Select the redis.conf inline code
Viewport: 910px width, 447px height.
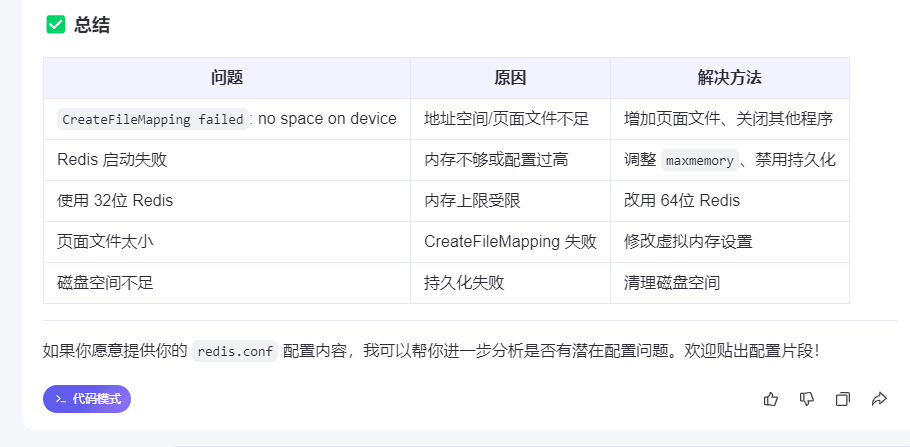(235, 351)
